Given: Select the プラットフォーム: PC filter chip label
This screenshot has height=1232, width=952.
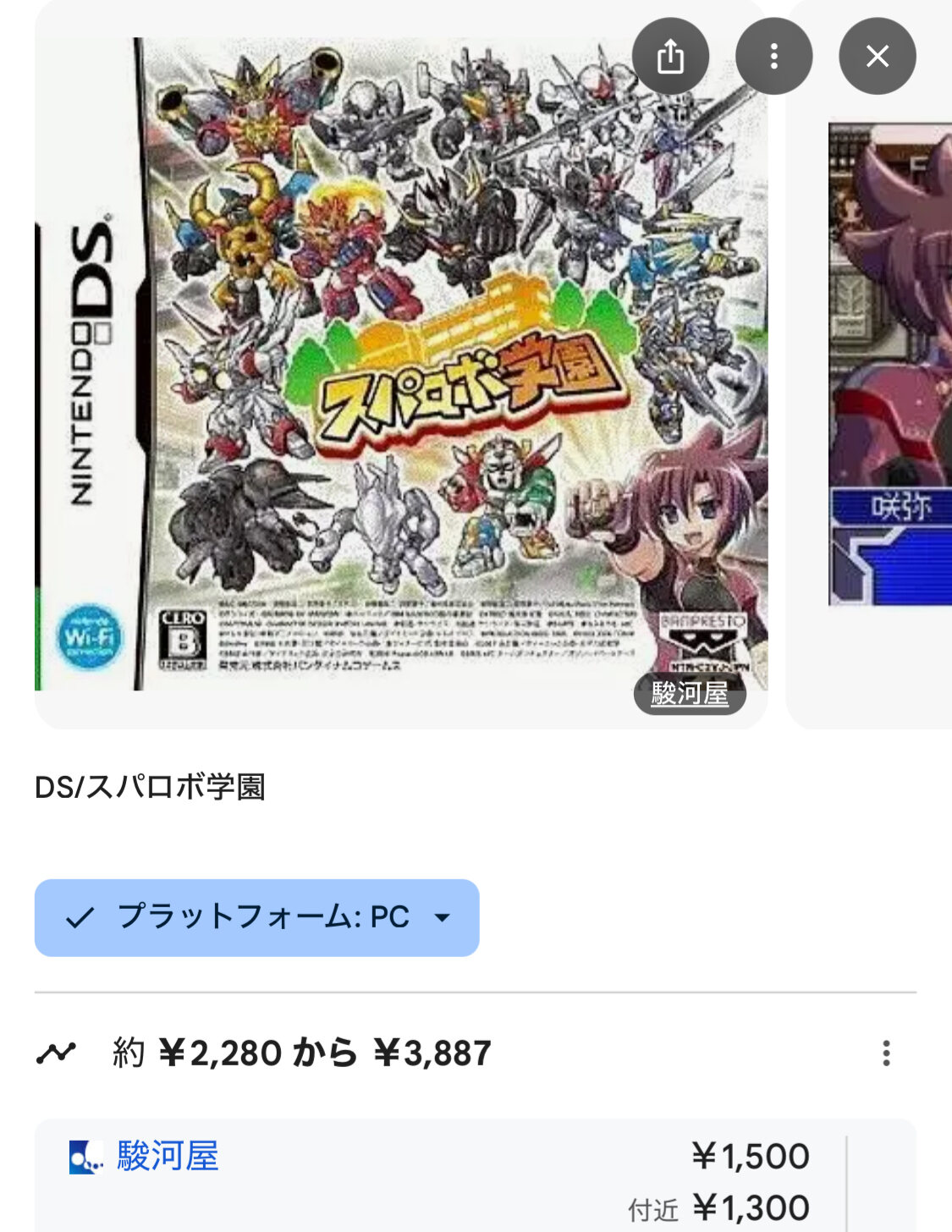Looking at the screenshot, I should point(263,917).
